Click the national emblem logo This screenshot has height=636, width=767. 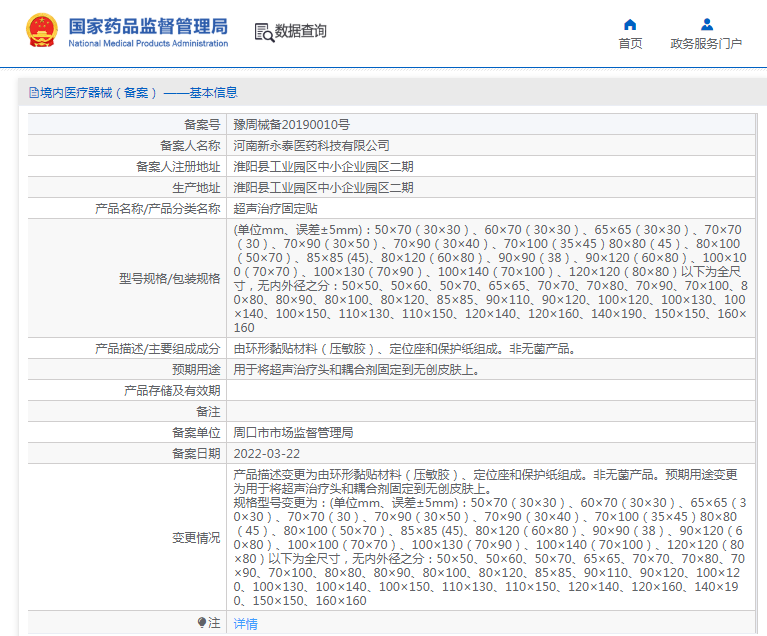point(42,30)
